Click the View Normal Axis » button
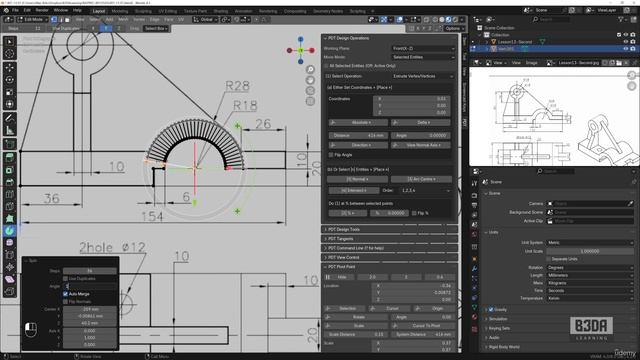Viewport: 640px width, 360px height. click(x=420, y=145)
